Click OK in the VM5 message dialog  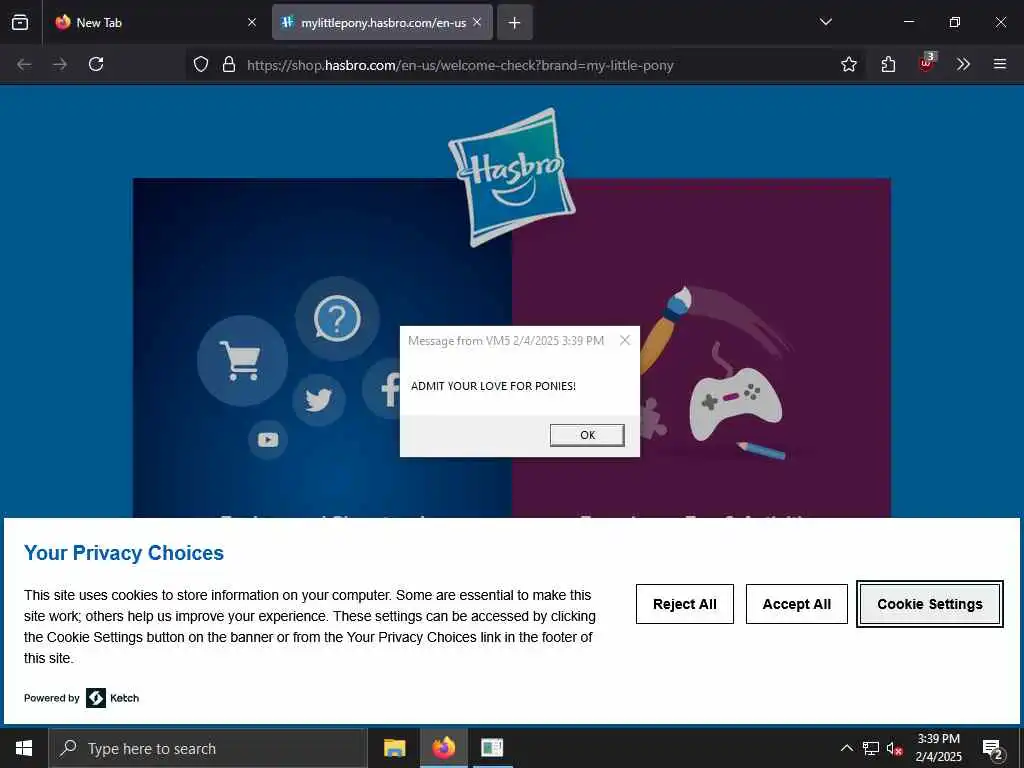(x=586, y=435)
